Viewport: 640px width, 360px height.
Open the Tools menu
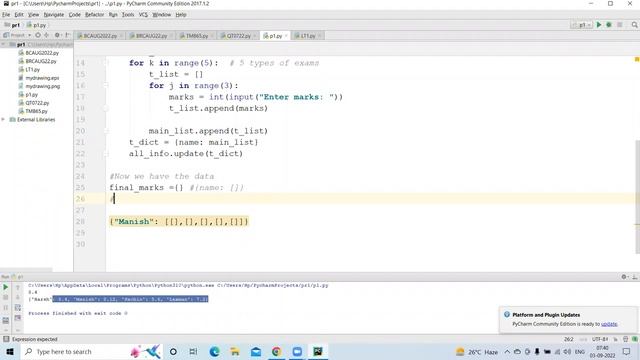(128, 15)
